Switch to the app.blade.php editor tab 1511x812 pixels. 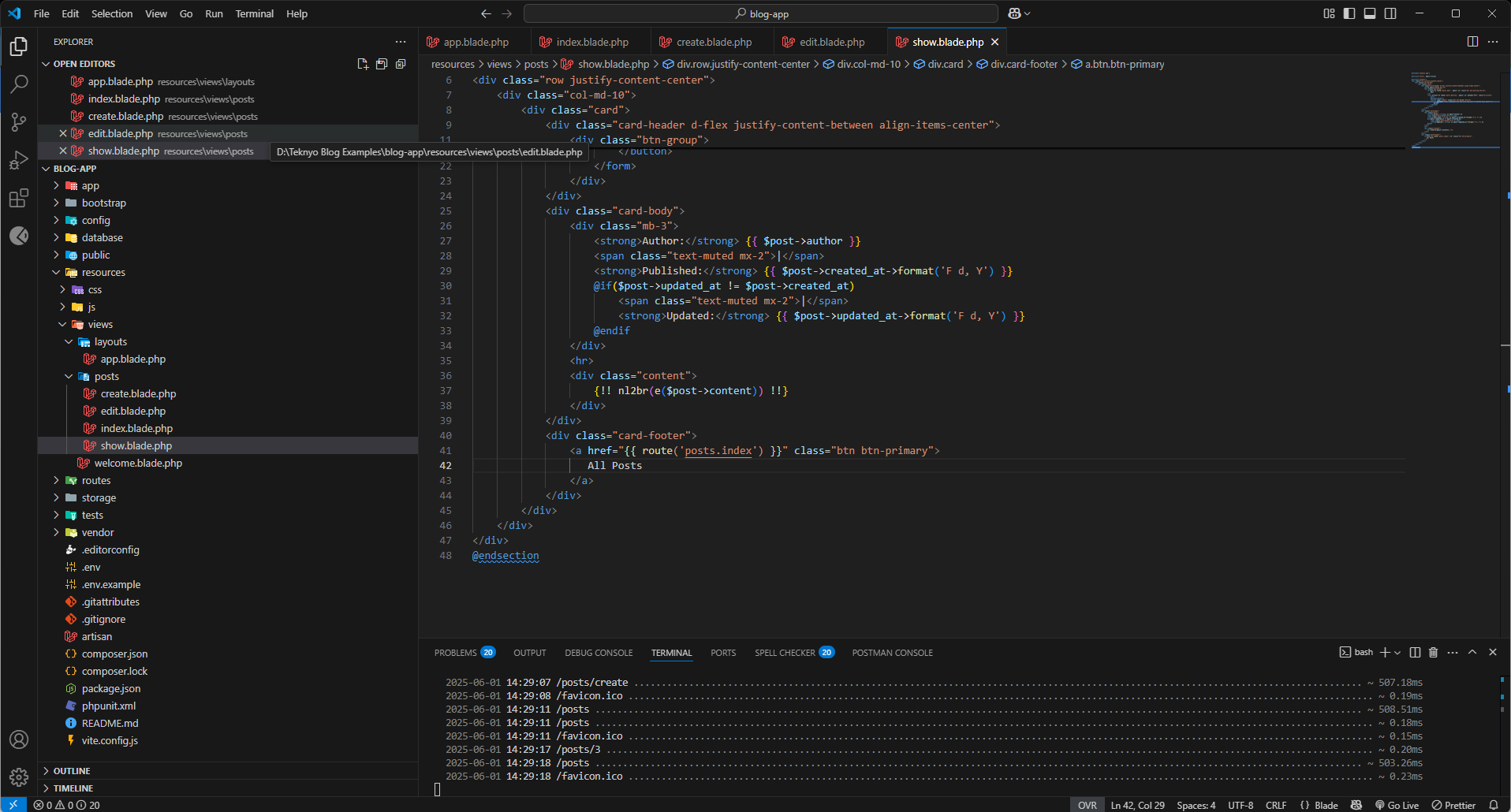coord(475,42)
